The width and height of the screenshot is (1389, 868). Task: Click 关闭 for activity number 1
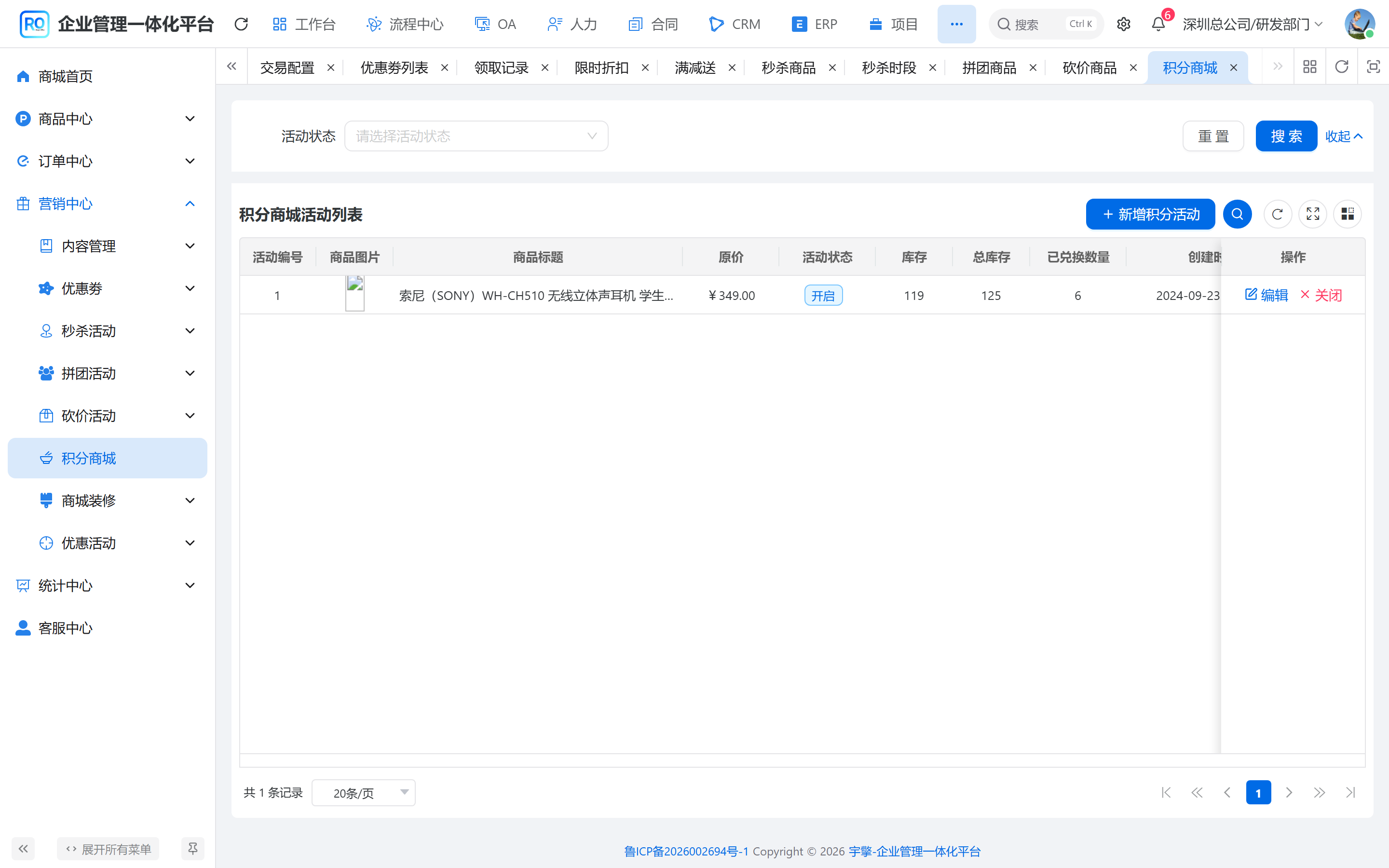coord(1321,295)
